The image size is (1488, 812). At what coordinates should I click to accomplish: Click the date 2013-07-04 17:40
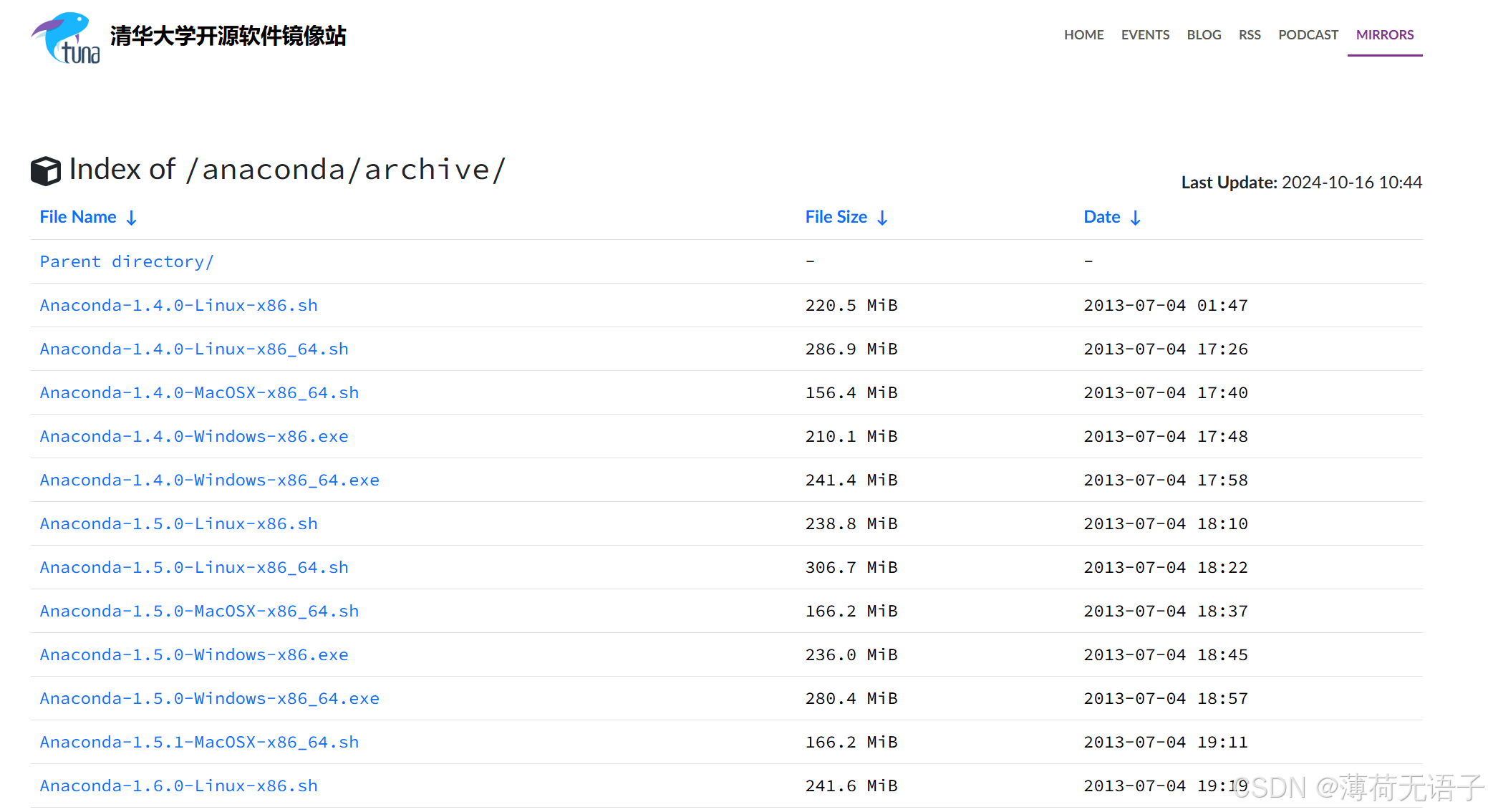(x=1166, y=393)
